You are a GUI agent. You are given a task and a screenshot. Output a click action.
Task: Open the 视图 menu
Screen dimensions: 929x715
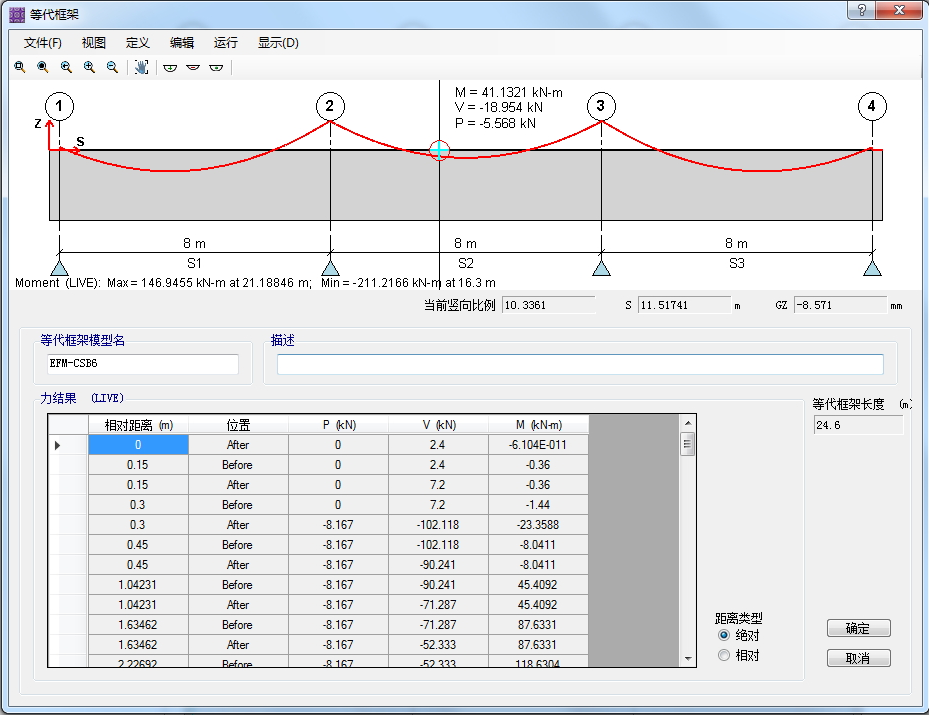(94, 43)
